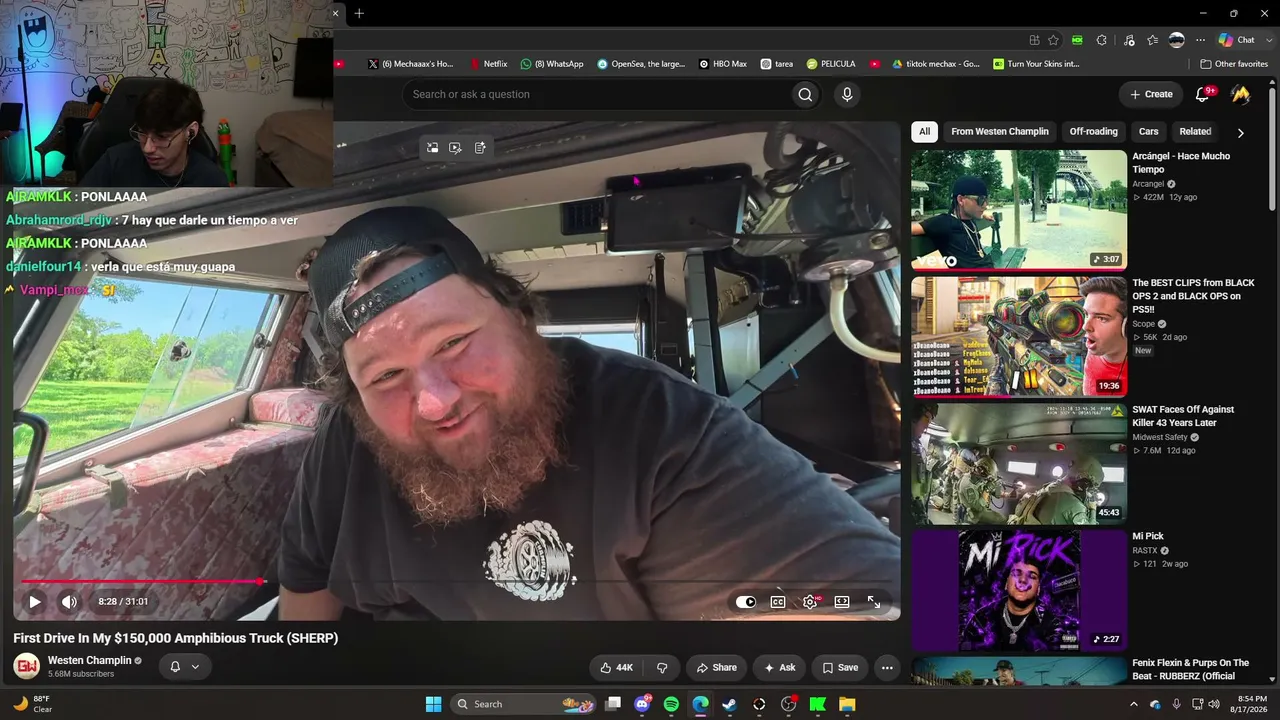Open a new browser tab plus

(x=359, y=13)
